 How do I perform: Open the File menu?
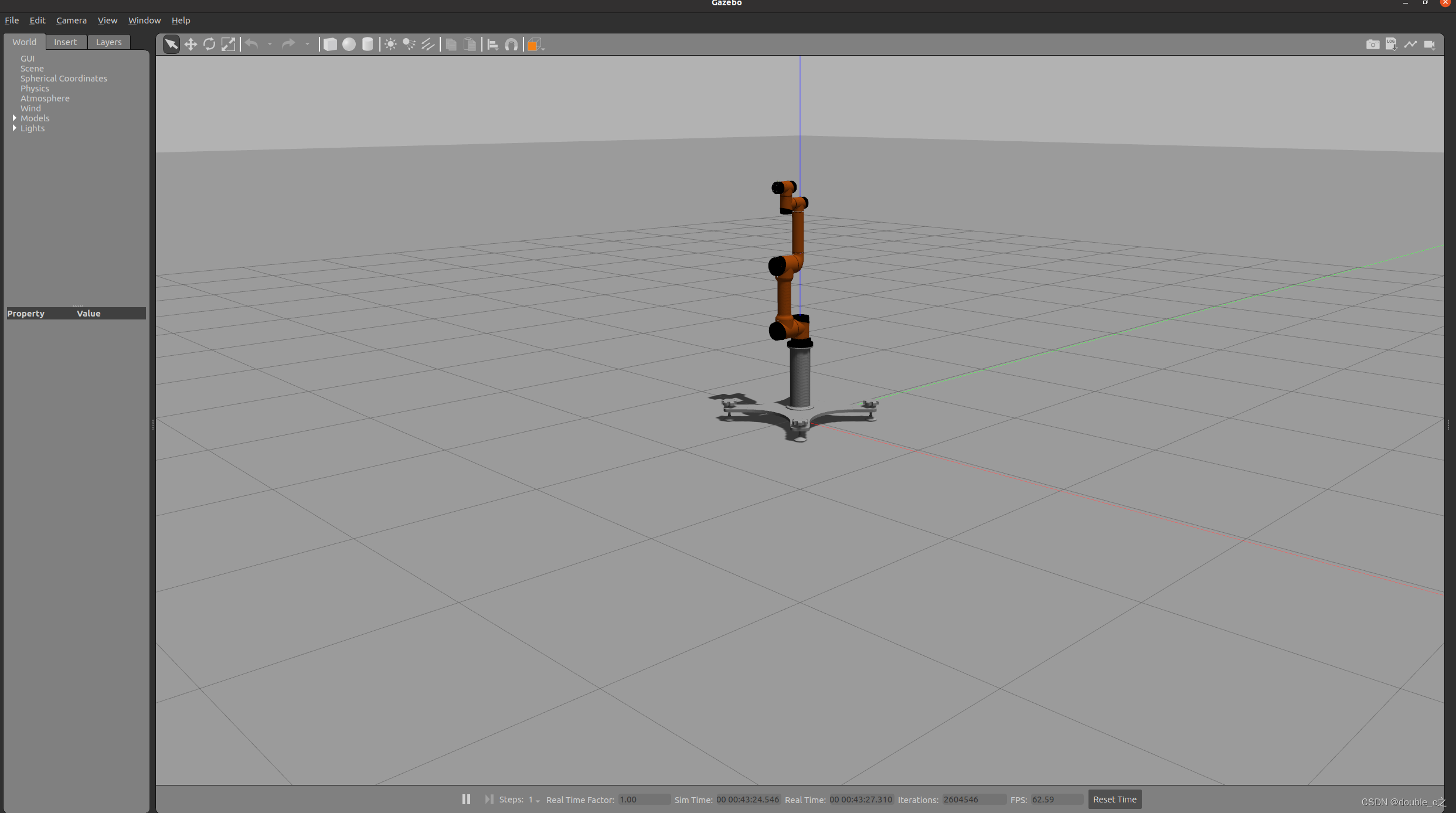[x=12, y=21]
